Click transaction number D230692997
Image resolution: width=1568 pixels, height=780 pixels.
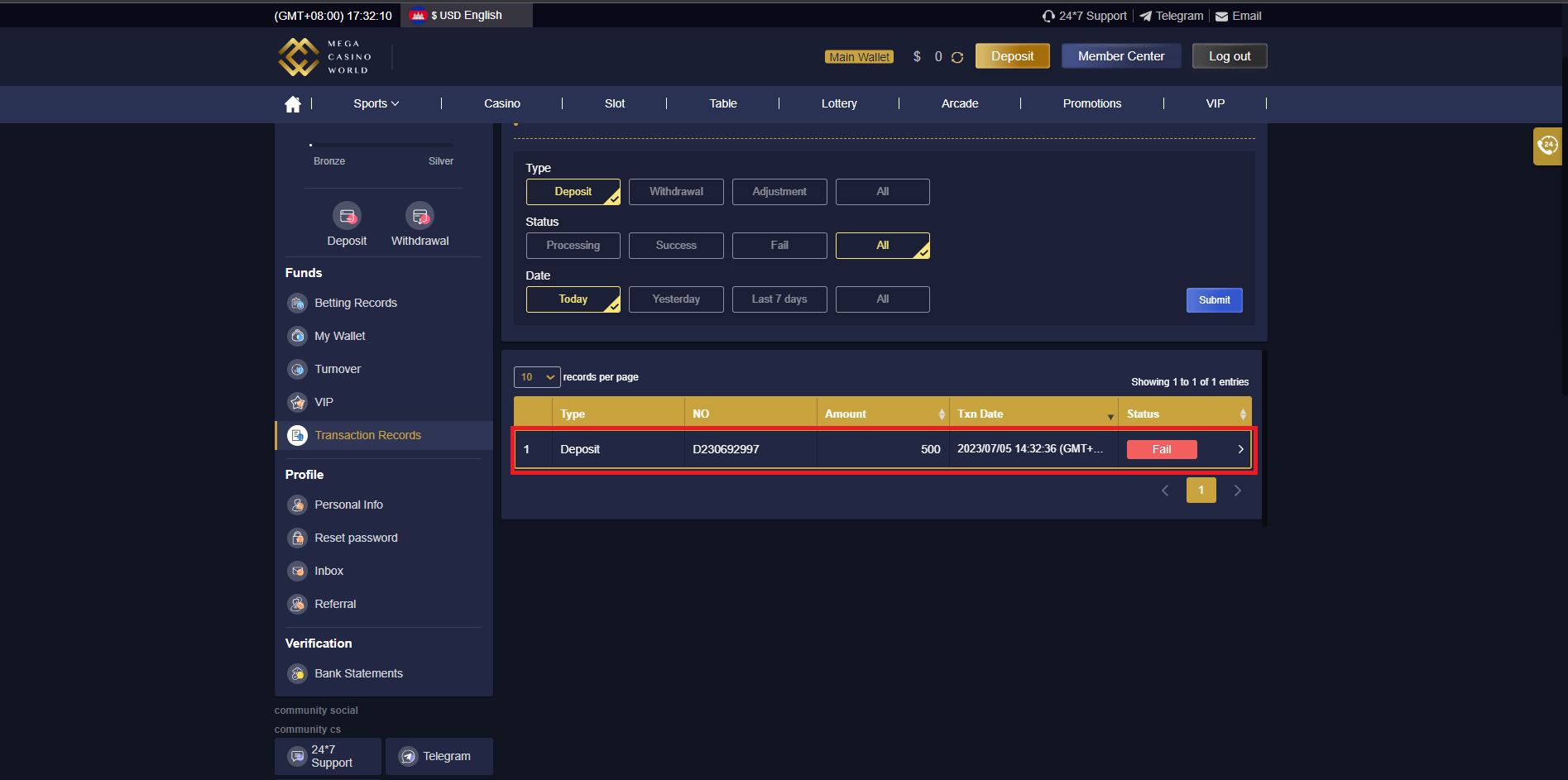[x=726, y=449]
